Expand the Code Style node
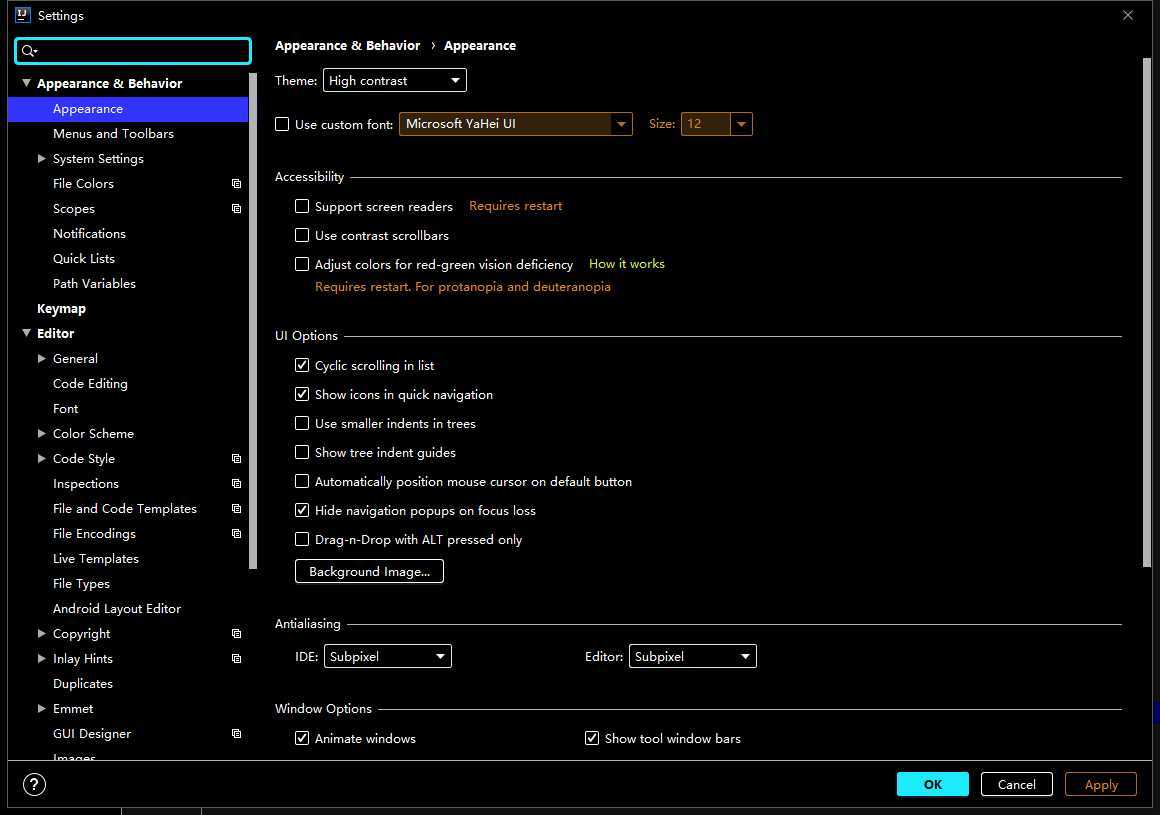 pyautogui.click(x=41, y=459)
